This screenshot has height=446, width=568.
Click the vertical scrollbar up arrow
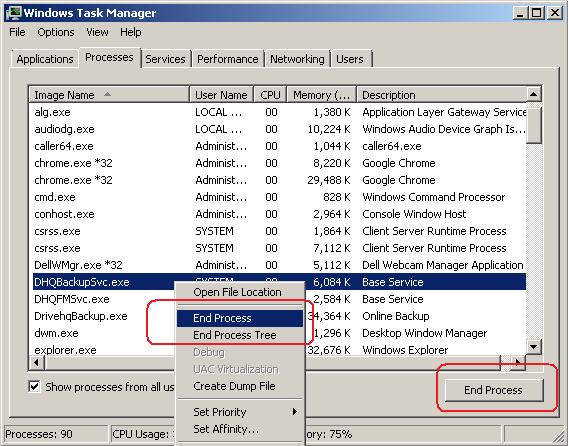click(x=533, y=95)
